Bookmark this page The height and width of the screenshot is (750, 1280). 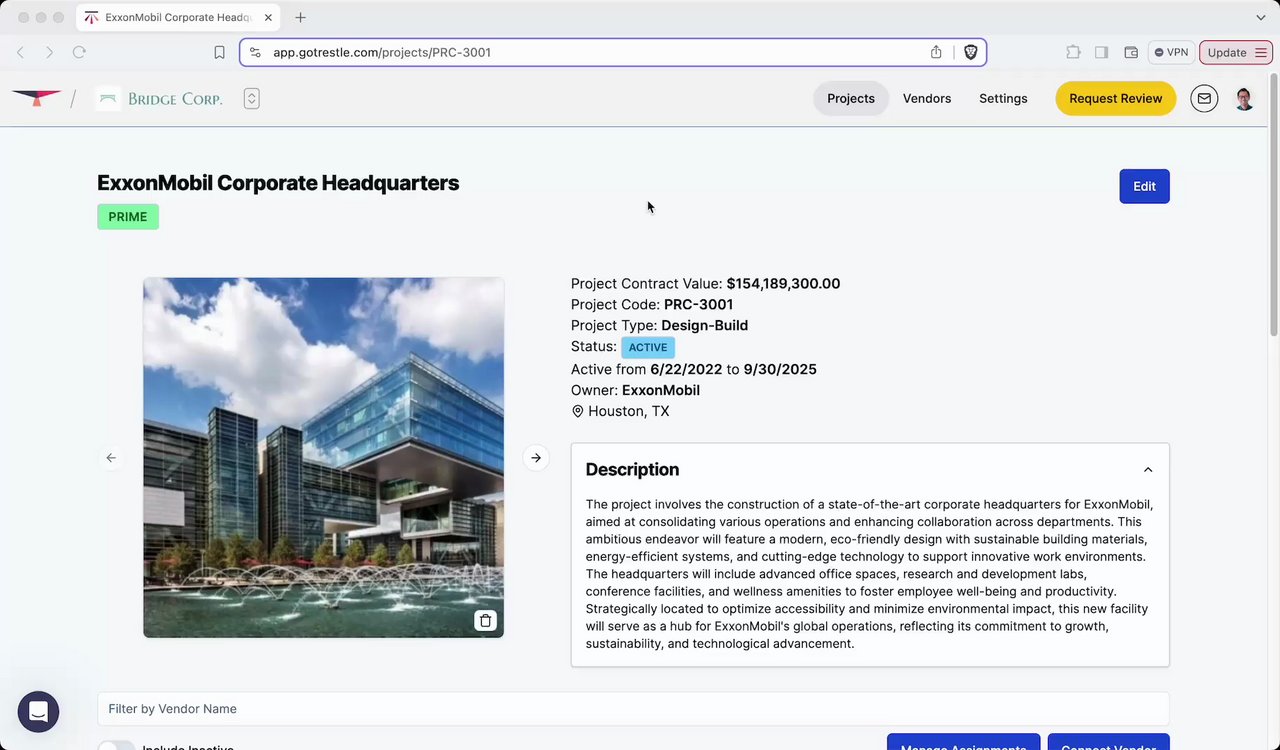click(x=219, y=52)
